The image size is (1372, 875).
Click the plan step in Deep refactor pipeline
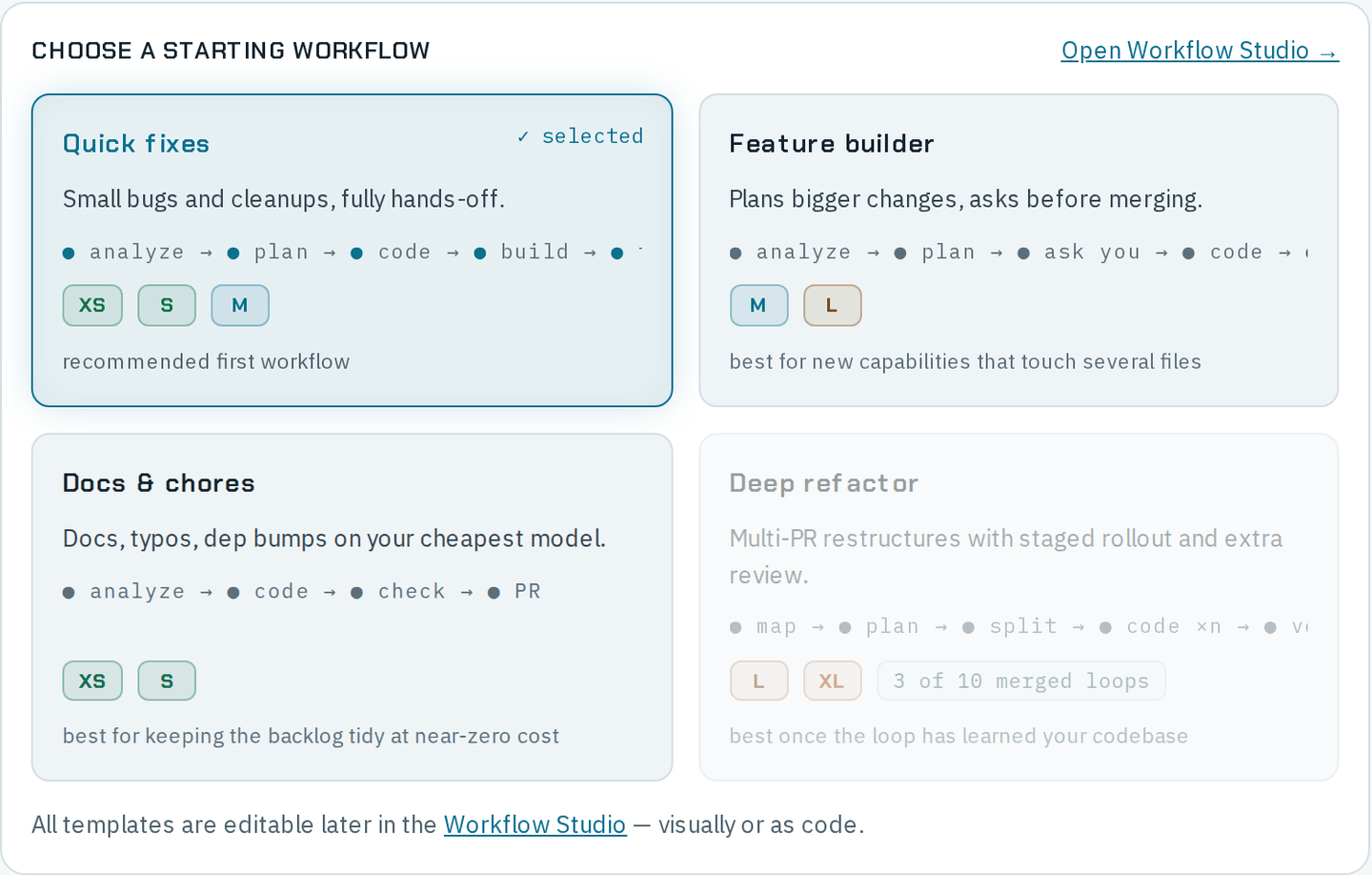click(879, 626)
